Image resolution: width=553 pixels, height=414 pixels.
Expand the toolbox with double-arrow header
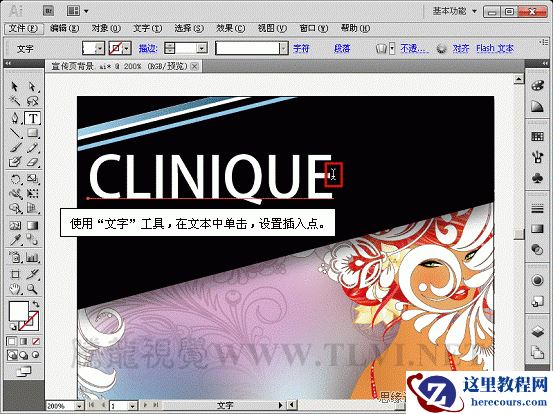(x=8, y=63)
